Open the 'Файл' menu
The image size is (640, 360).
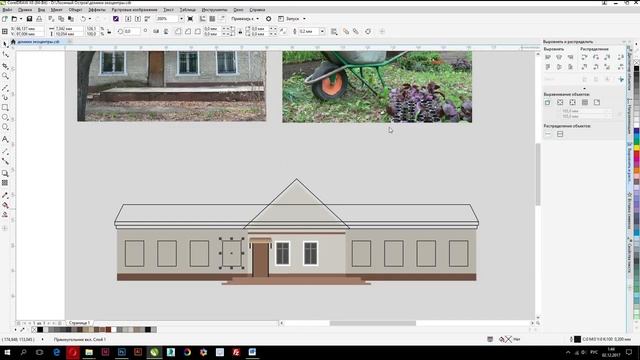pos(7,9)
